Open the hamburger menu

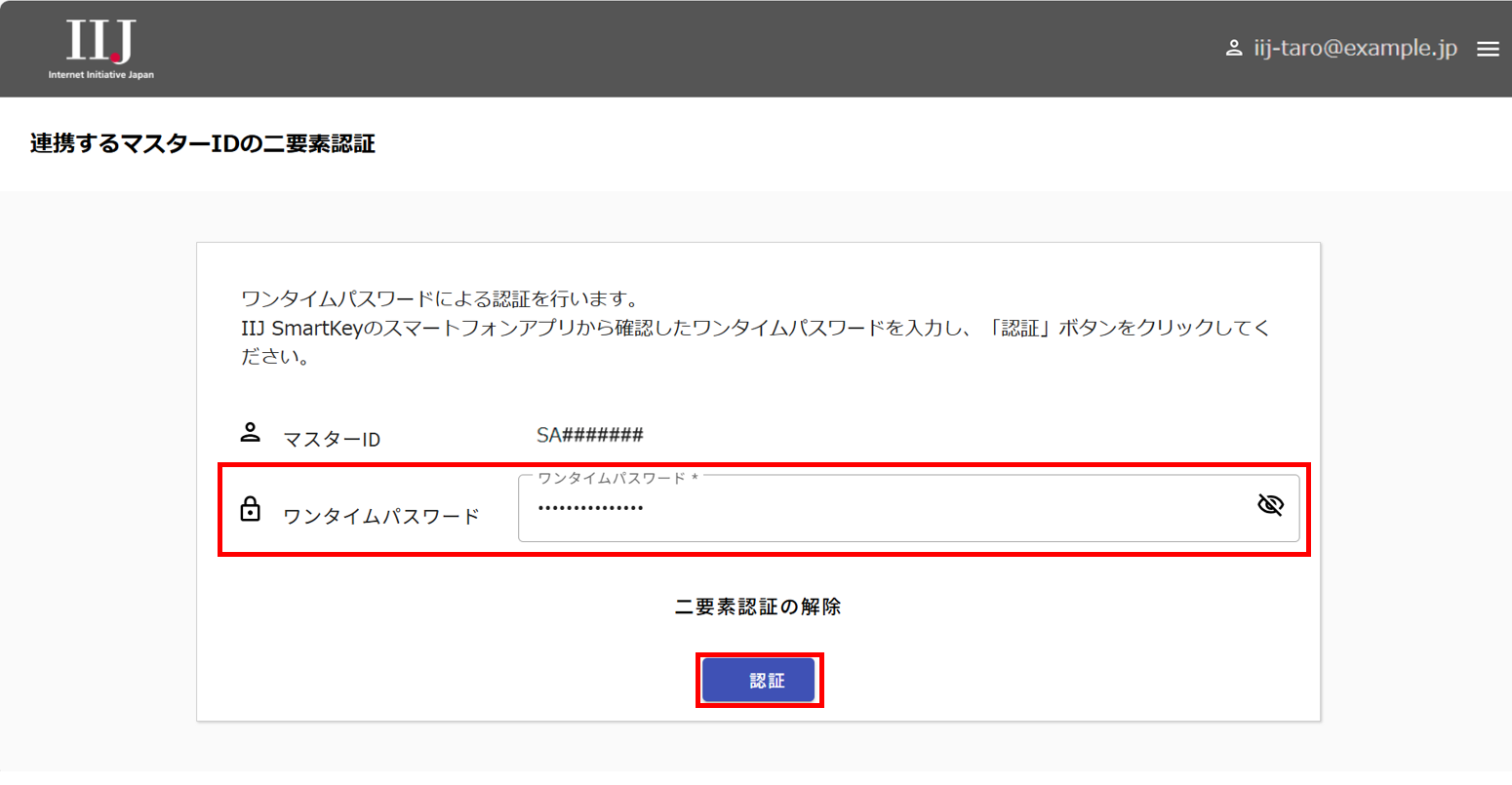(x=1488, y=49)
